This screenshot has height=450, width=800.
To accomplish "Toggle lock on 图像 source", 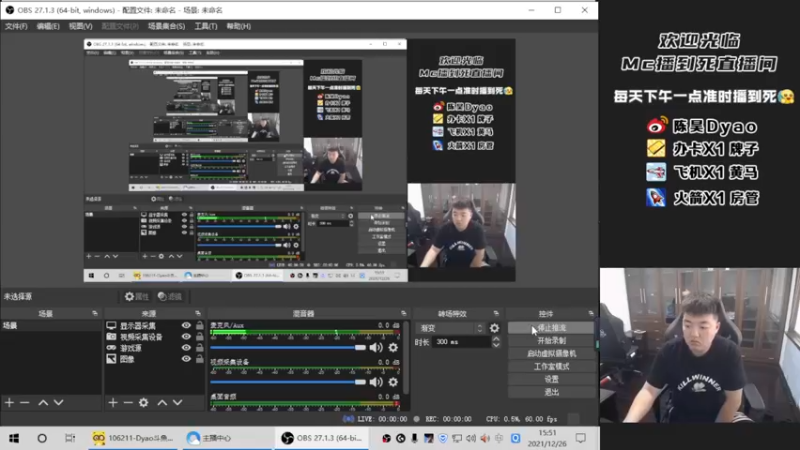I will (199, 359).
